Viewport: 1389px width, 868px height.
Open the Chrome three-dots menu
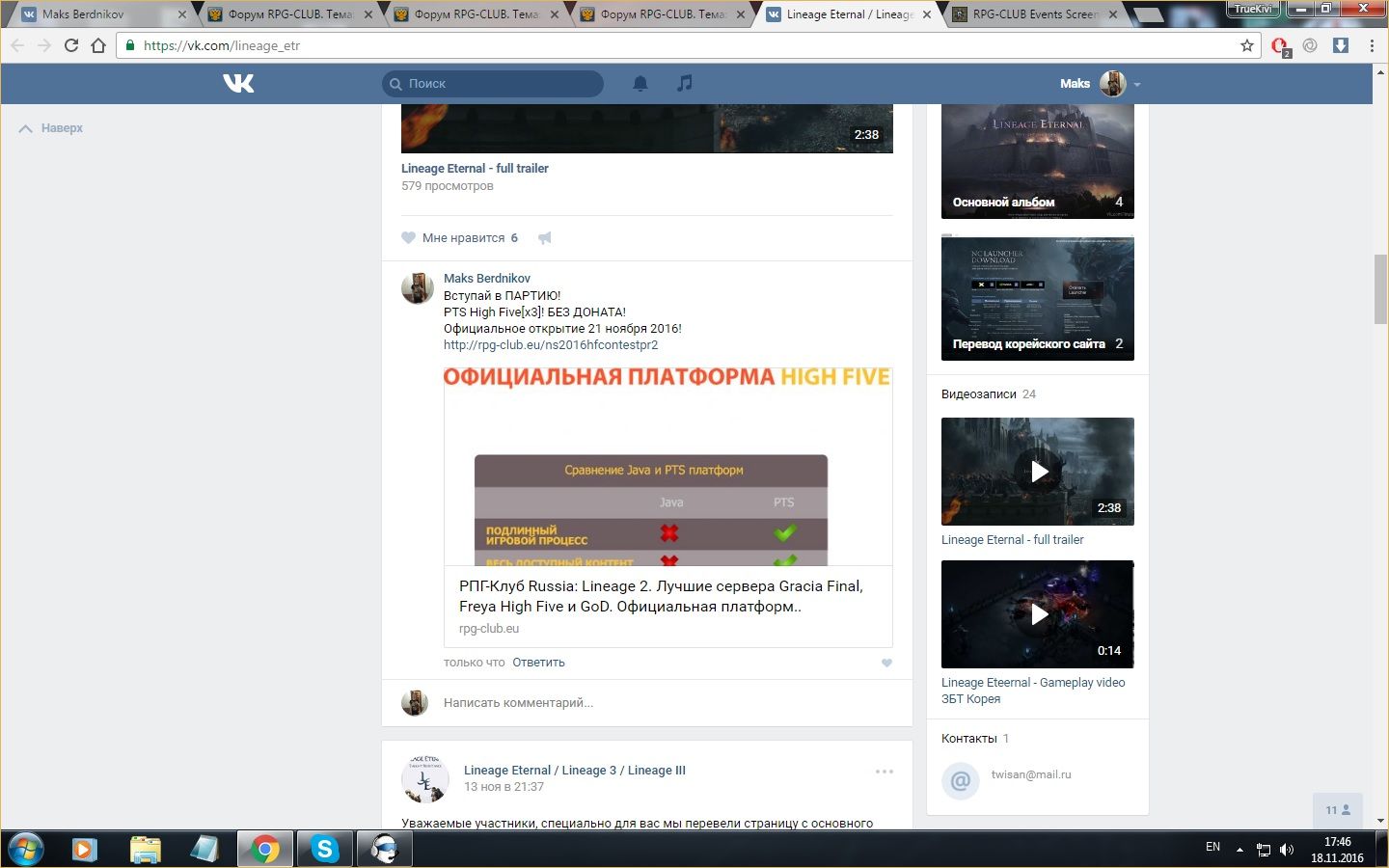pos(1372,45)
